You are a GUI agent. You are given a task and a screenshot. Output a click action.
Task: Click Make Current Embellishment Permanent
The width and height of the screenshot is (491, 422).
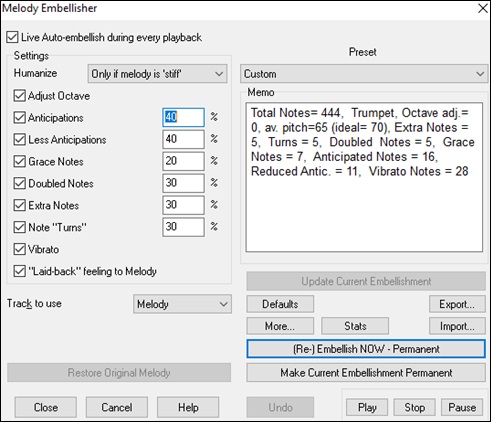(366, 373)
